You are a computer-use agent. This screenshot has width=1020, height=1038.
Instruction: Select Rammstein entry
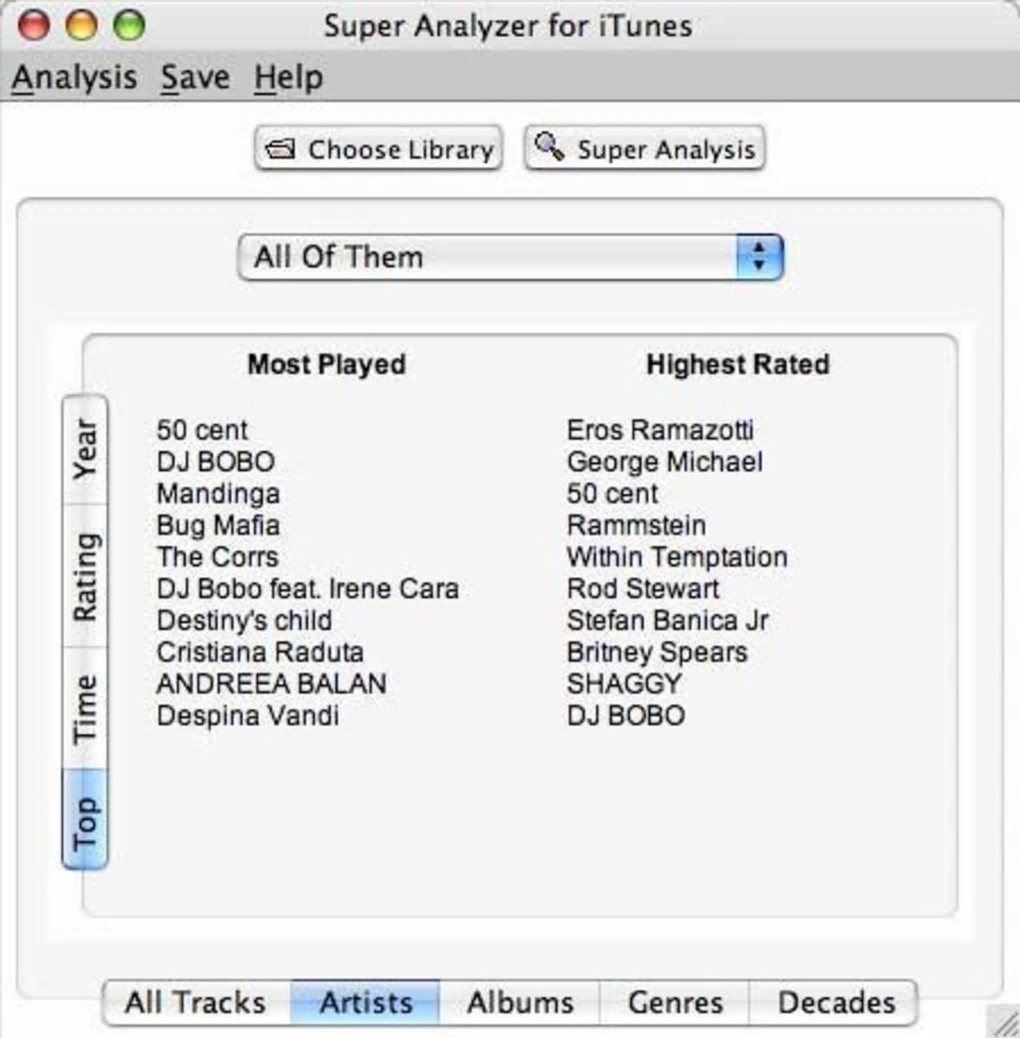point(636,526)
